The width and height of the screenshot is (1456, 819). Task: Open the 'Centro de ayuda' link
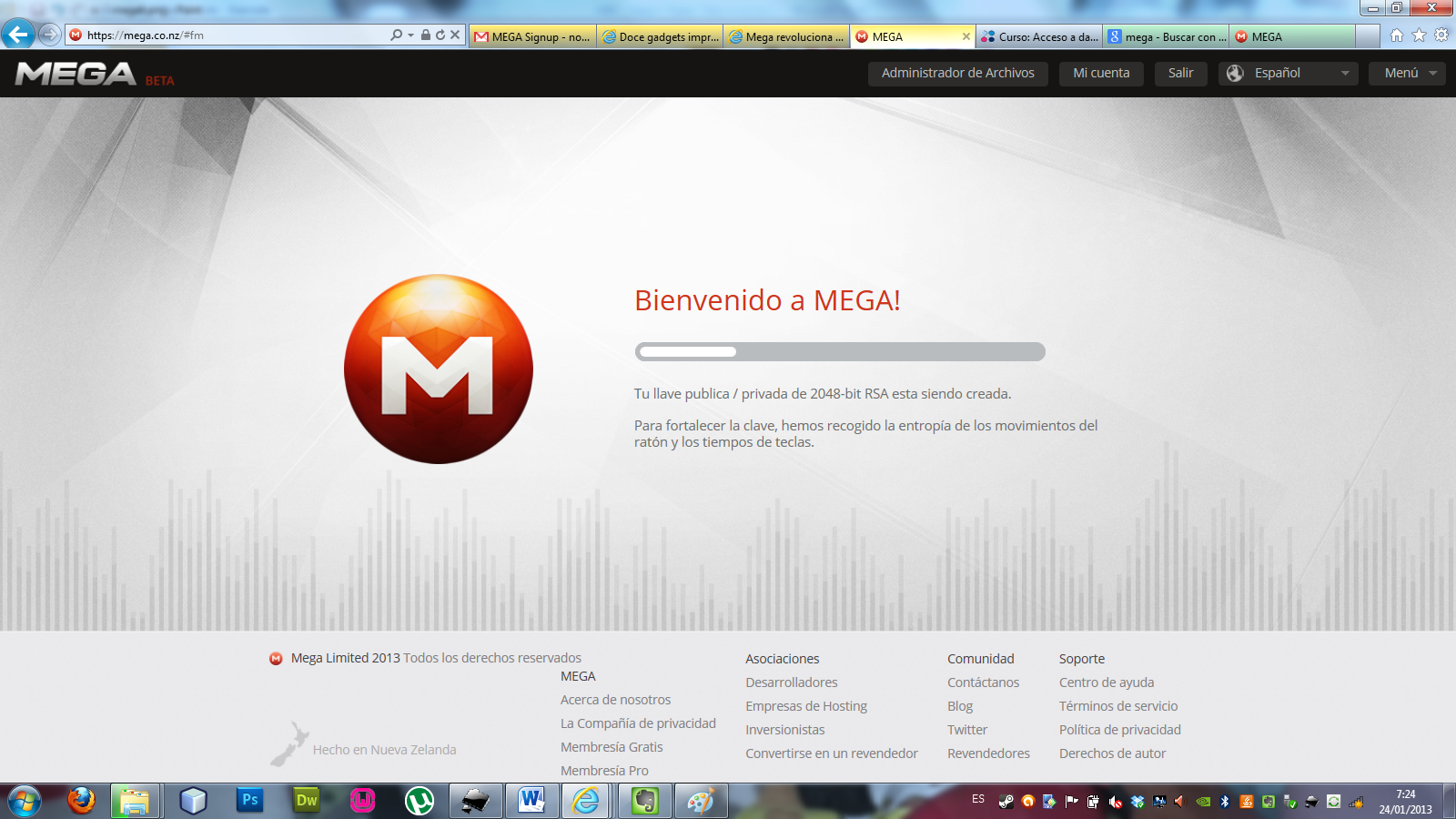click(1107, 682)
